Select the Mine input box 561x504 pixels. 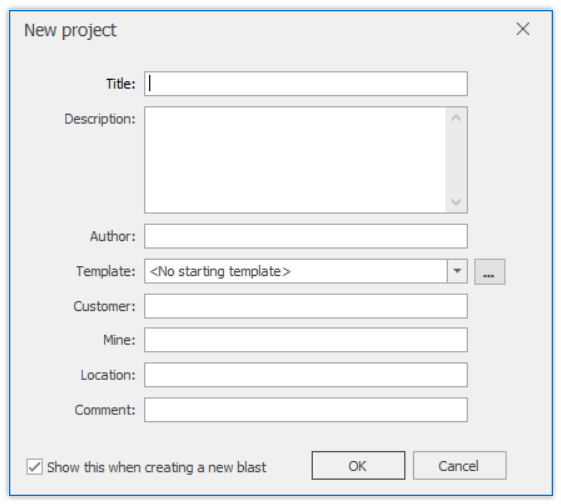click(306, 340)
